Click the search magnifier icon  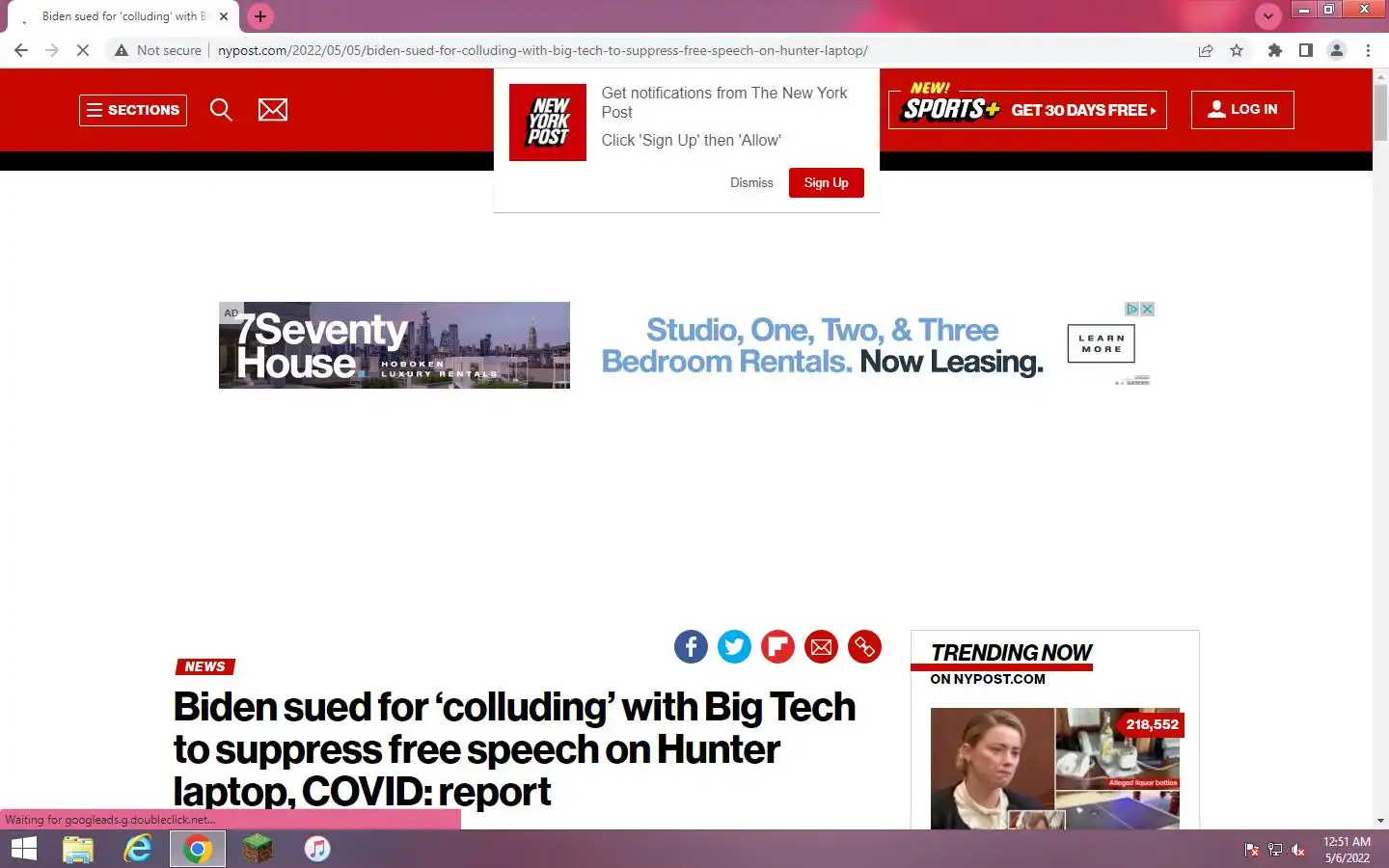[221, 110]
